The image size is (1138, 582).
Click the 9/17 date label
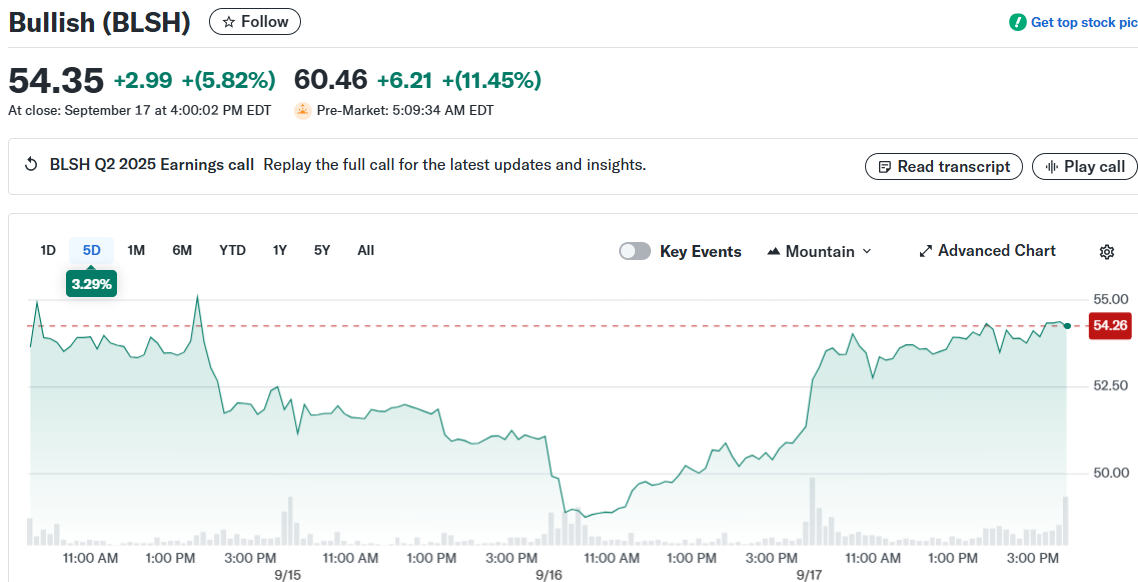pos(809,574)
